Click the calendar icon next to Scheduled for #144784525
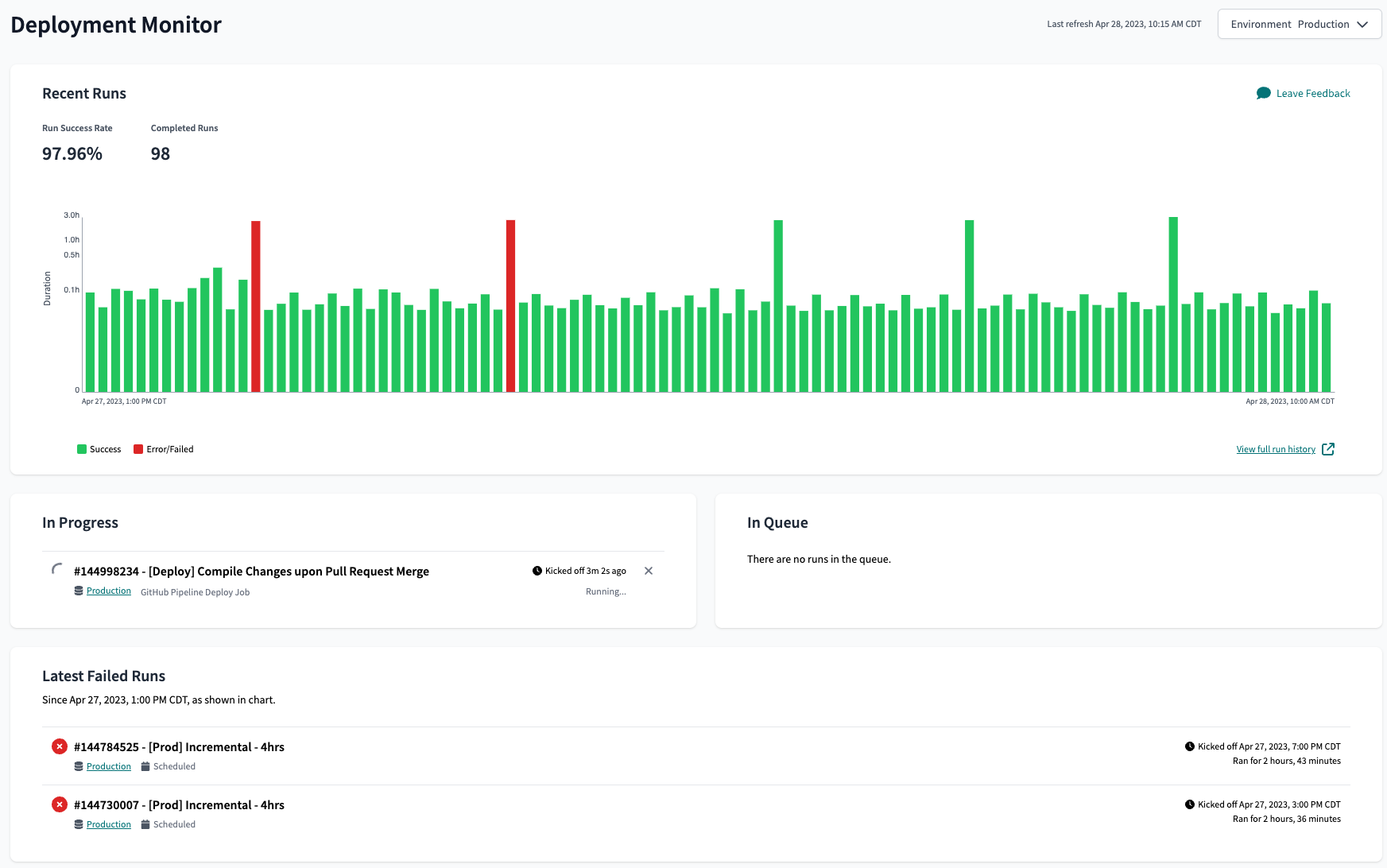This screenshot has height=868, width=1387. tap(145, 765)
